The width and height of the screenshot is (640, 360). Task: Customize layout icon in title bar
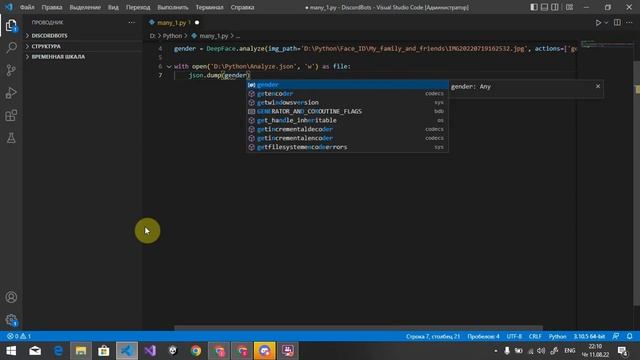tap(569, 7)
